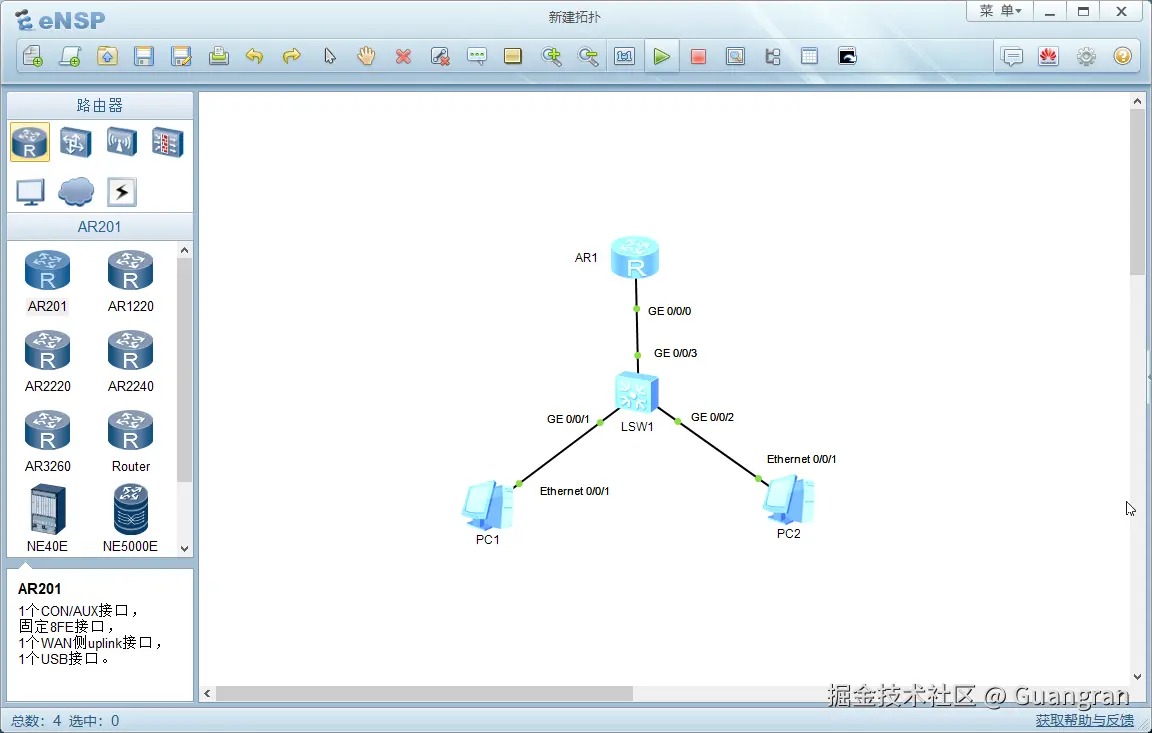1152x733 pixels.
Task: Select the AR1 router on the canvas
Action: 635,258
